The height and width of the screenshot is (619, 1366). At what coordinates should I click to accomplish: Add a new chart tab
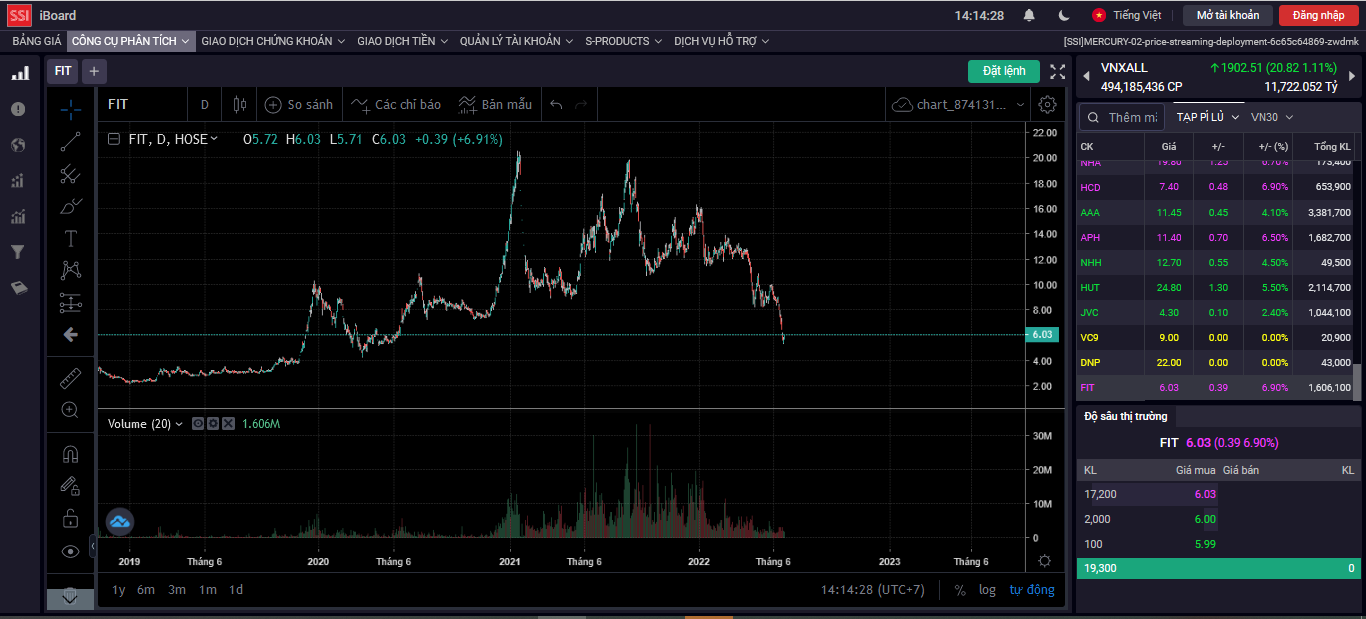coord(93,71)
